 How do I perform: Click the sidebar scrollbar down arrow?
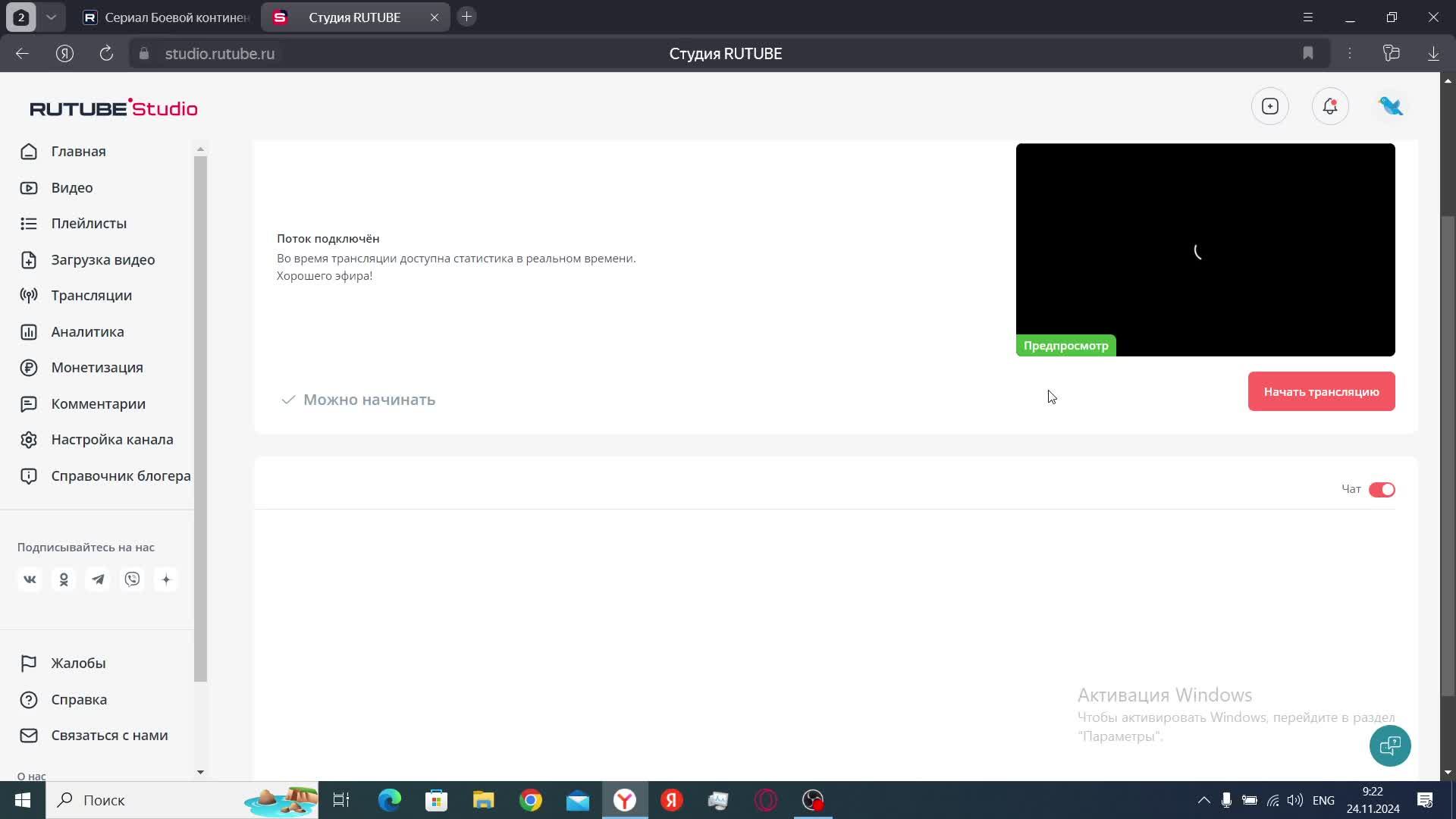(200, 772)
